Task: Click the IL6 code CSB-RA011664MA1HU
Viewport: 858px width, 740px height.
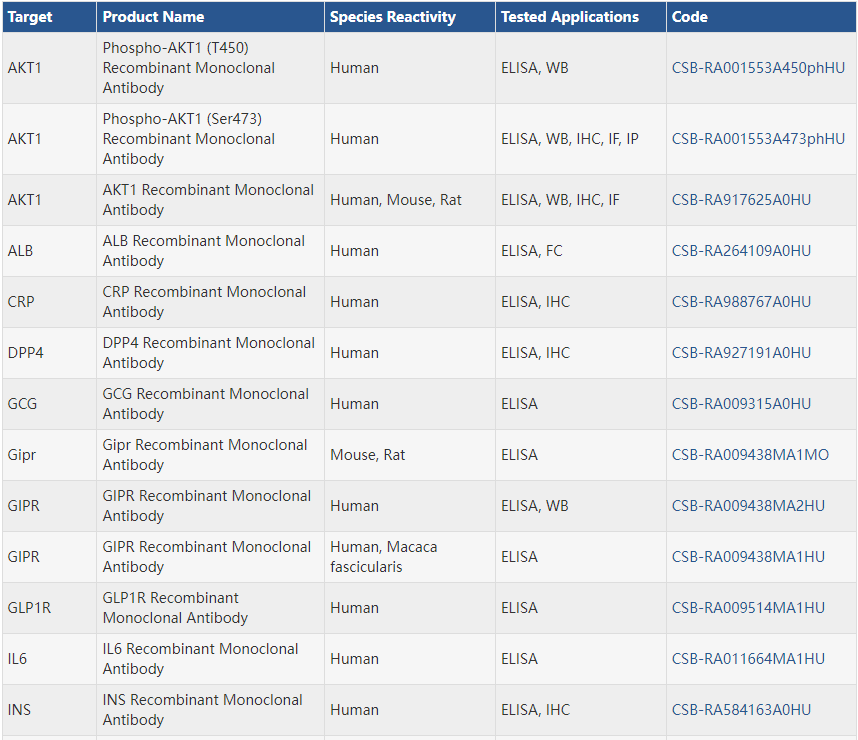Action: (x=748, y=659)
